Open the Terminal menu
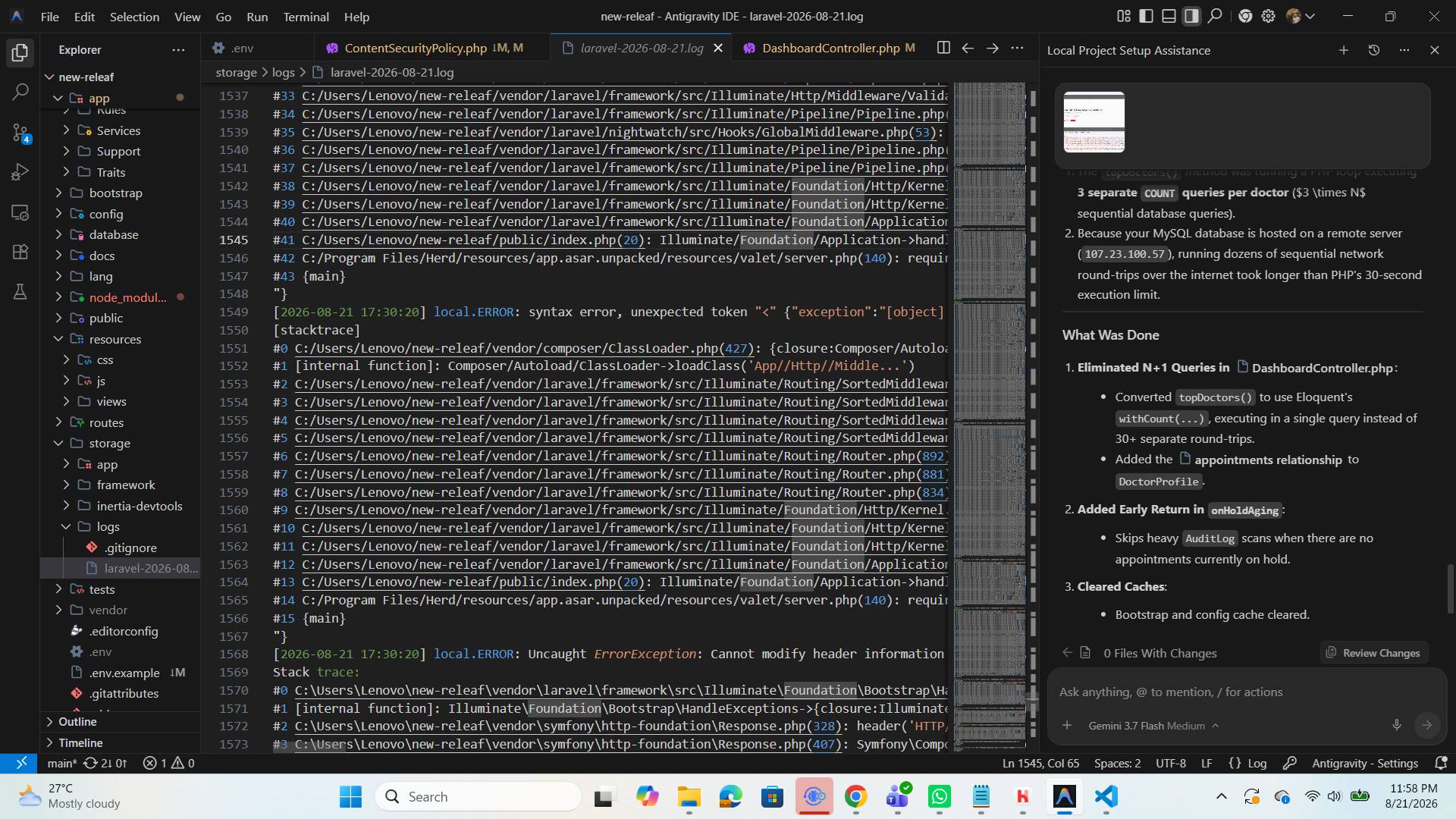This screenshot has height=819, width=1456. (306, 16)
